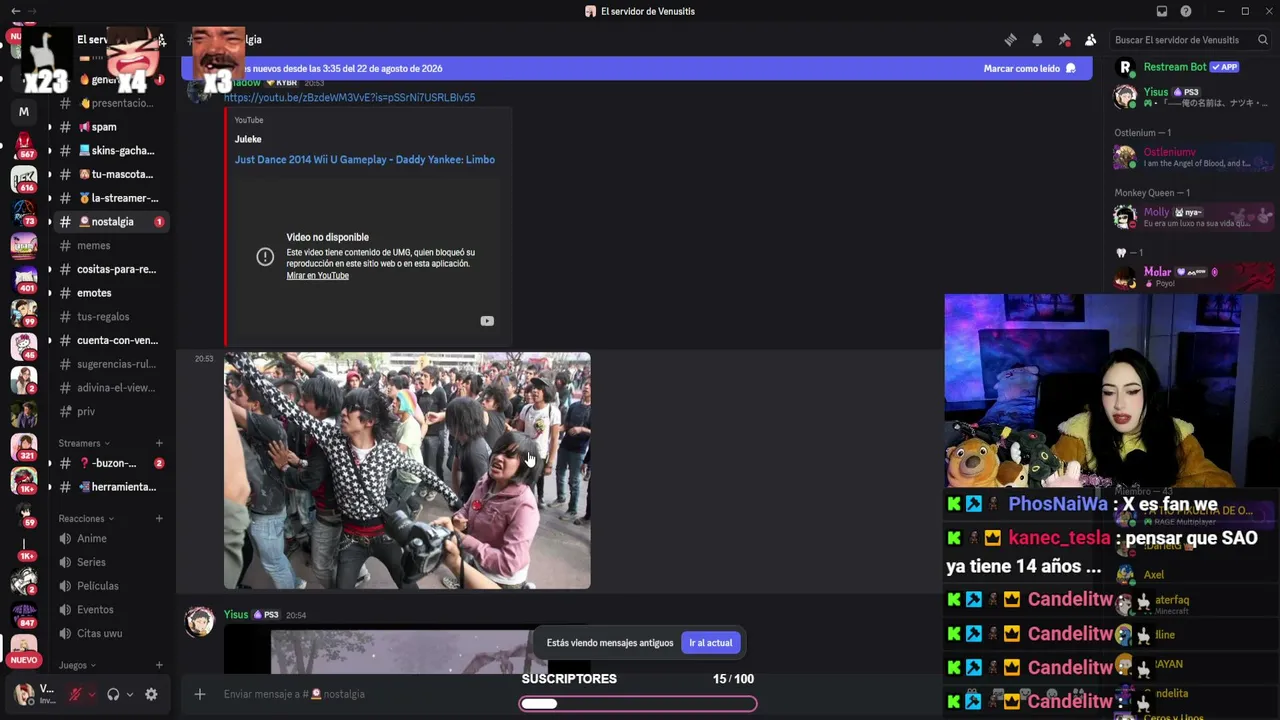Open microphone input options arrow
Viewport: 1280px width, 720px height.
click(92, 694)
